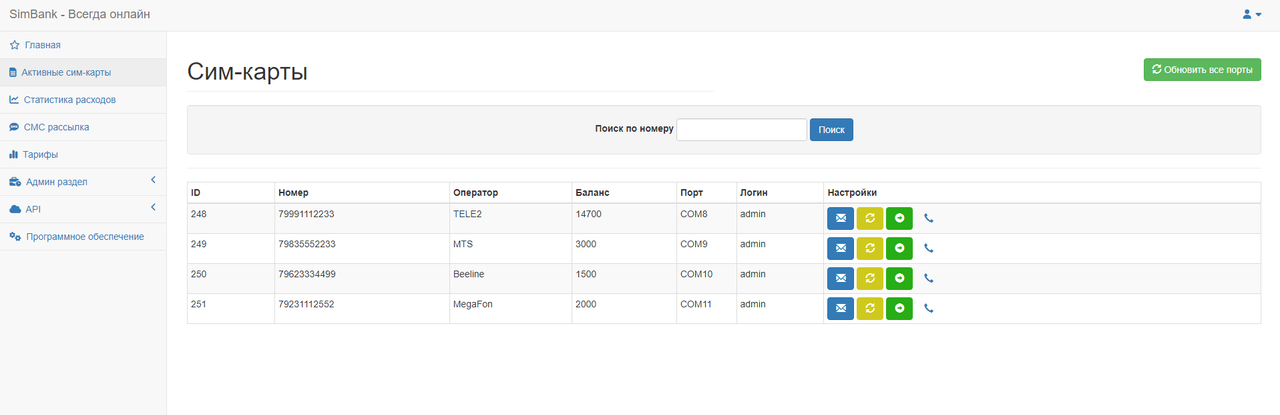The height and width of the screenshot is (415, 1280).
Task: Click the envelope SMS icon for TELE2 row
Action: [840, 218]
